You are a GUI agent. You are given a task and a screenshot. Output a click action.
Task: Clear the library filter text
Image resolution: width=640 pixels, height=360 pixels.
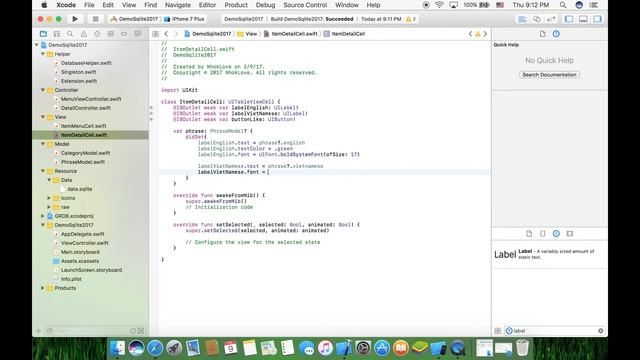click(600, 331)
